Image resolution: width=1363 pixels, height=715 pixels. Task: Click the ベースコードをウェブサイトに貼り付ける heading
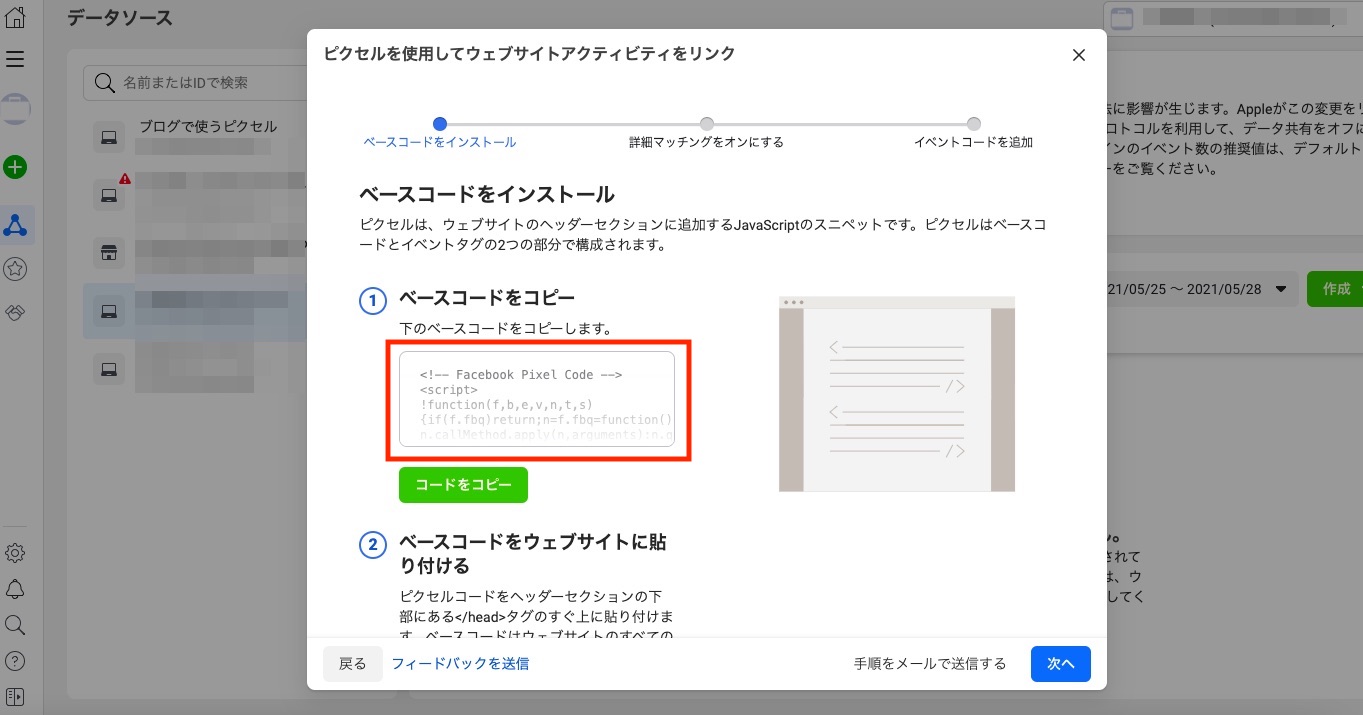533,554
